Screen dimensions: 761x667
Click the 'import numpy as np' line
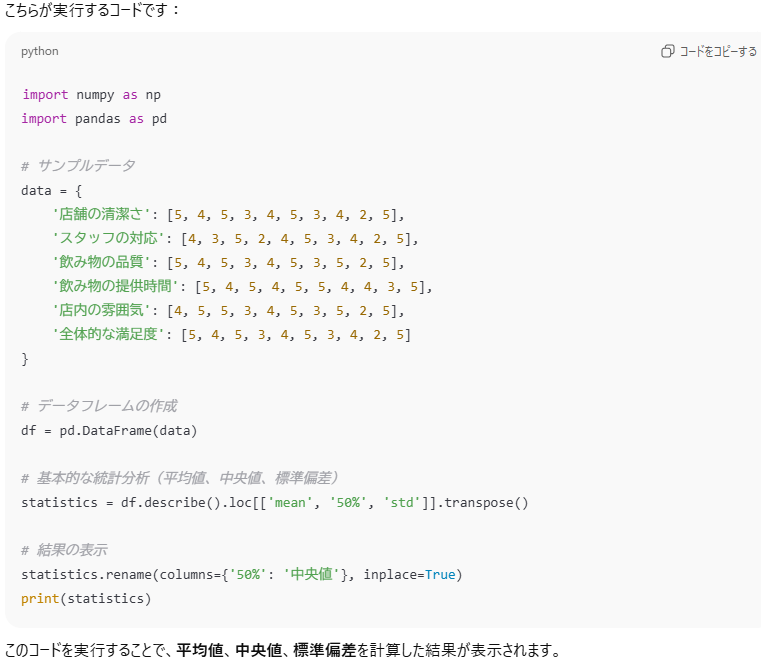coord(91,95)
